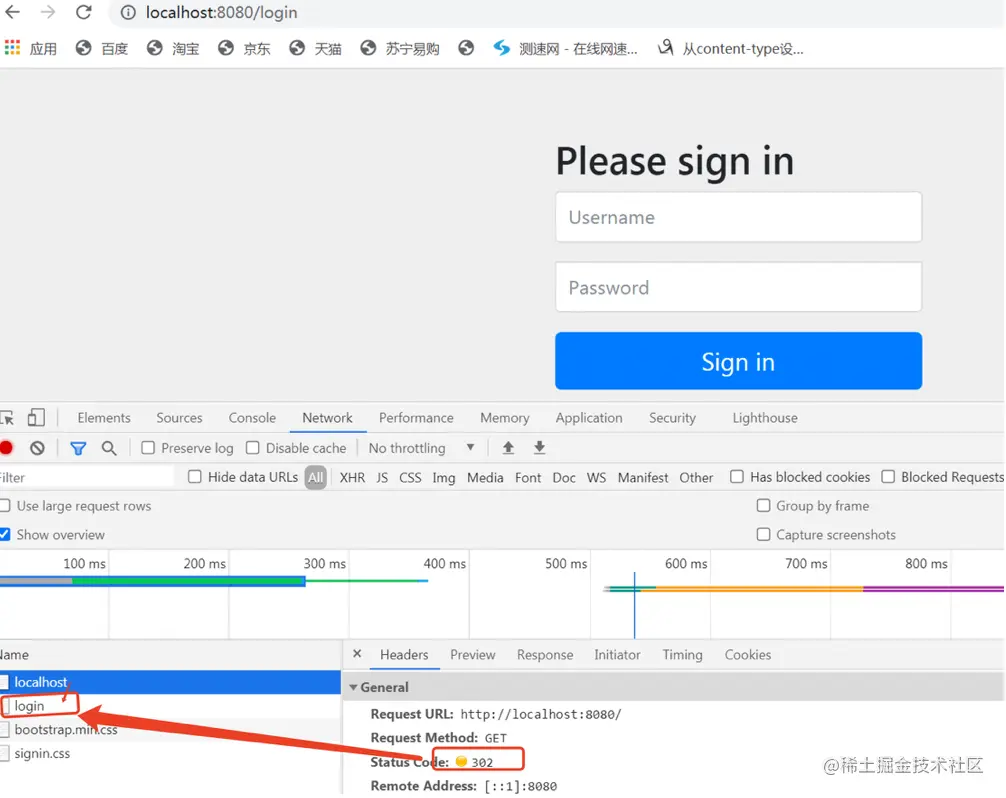Focus the Username field
1006x798 pixels.
(x=738, y=217)
